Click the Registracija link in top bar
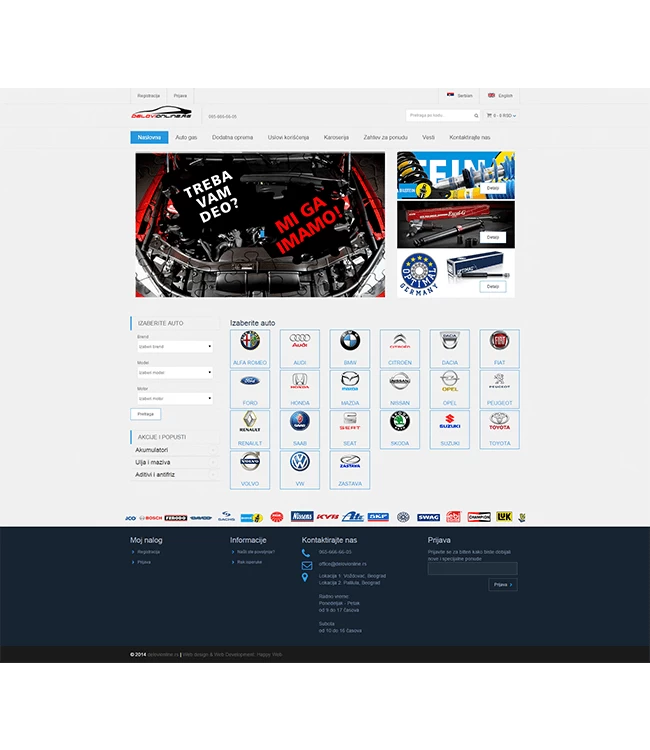 tap(149, 96)
